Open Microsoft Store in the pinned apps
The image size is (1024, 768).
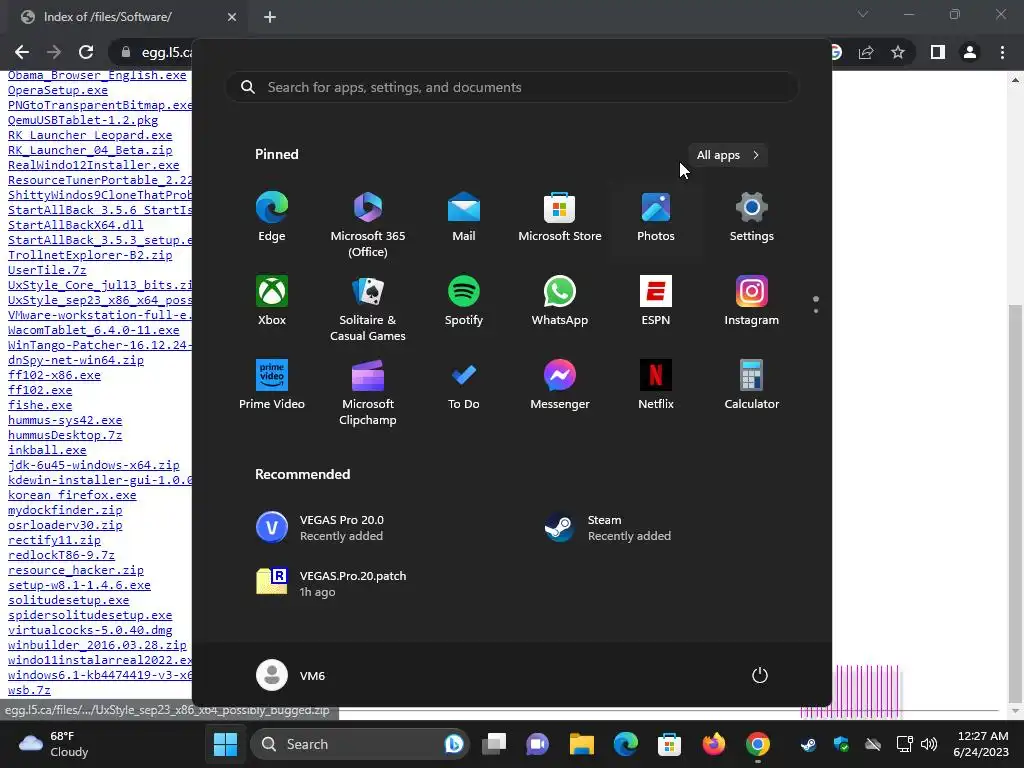[560, 217]
